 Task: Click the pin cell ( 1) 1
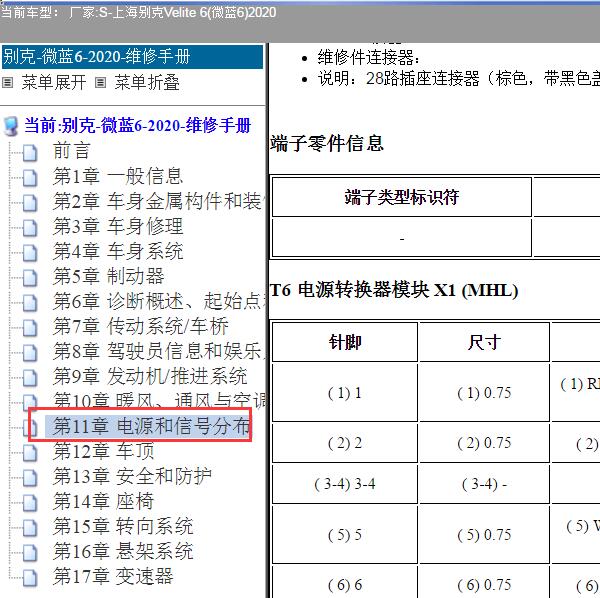(345, 393)
